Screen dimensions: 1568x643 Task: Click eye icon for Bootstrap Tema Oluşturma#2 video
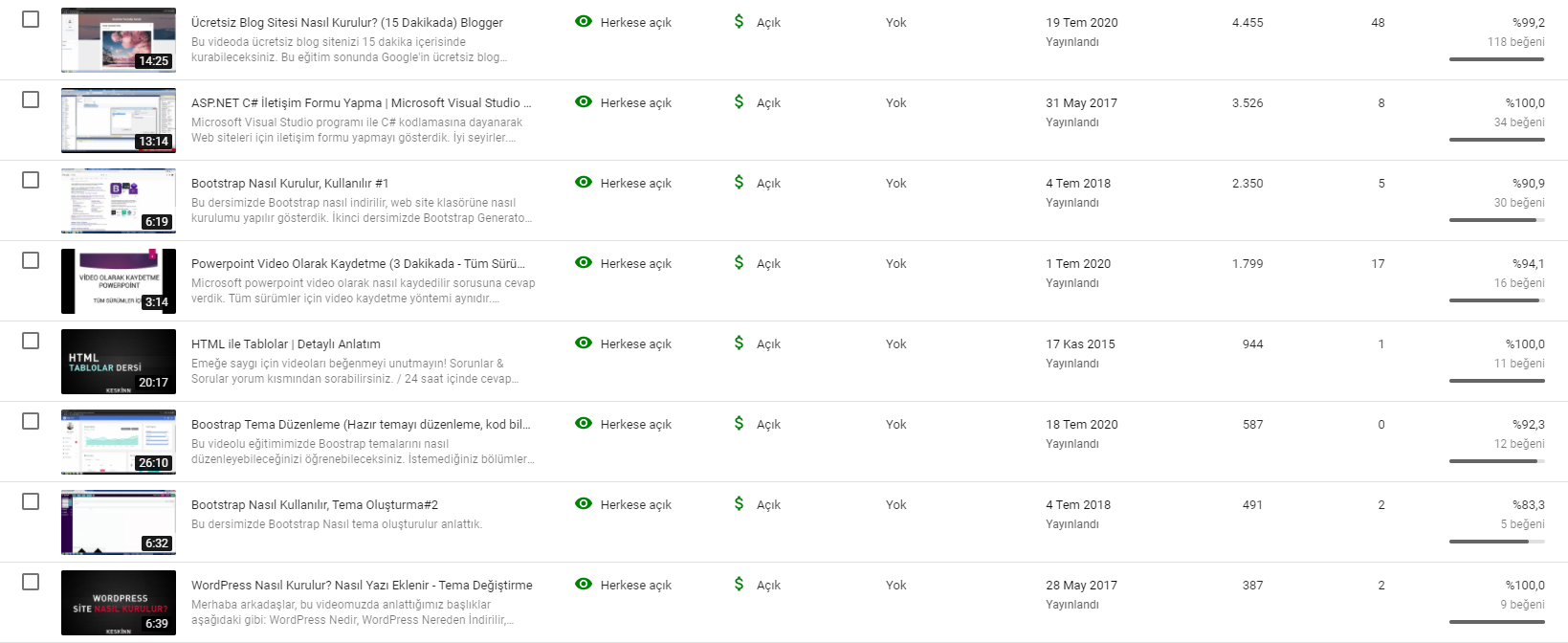click(584, 503)
